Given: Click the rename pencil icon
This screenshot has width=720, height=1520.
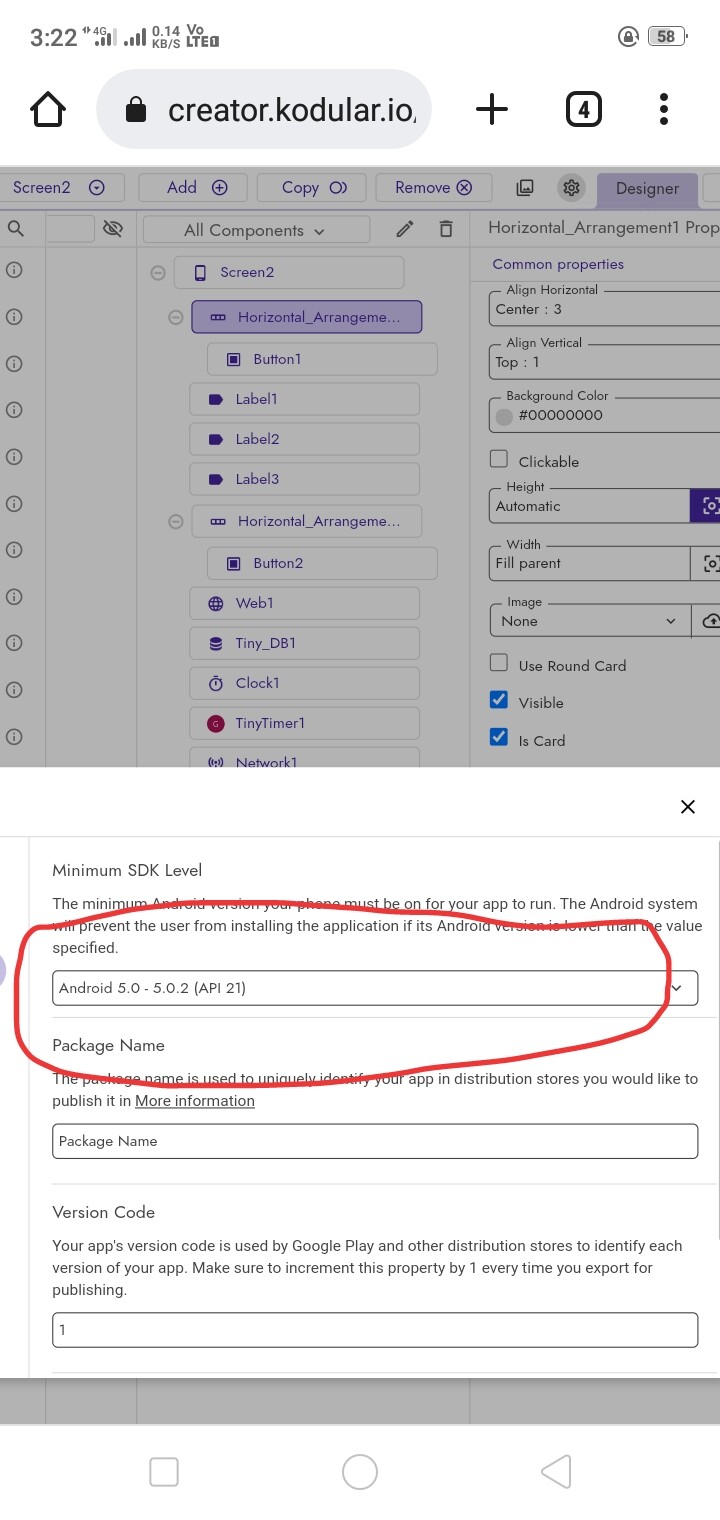Looking at the screenshot, I should click(x=405, y=229).
